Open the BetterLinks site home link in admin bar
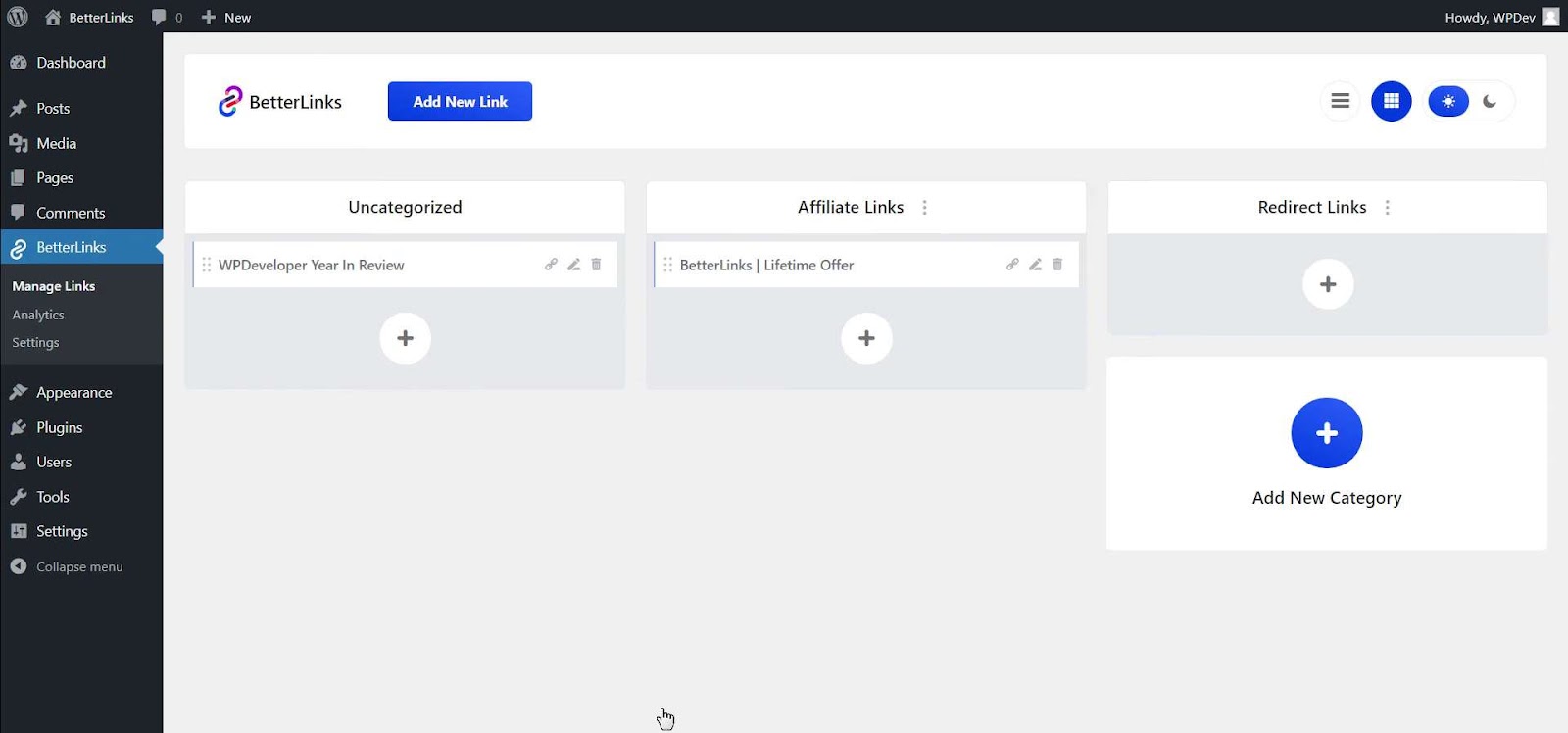Screen dimensions: 1568x733 tap(89, 17)
